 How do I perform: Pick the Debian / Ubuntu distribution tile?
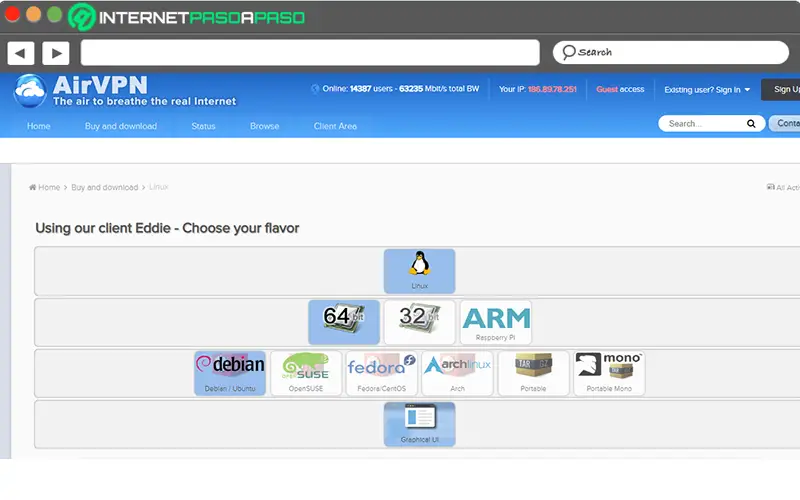click(230, 373)
